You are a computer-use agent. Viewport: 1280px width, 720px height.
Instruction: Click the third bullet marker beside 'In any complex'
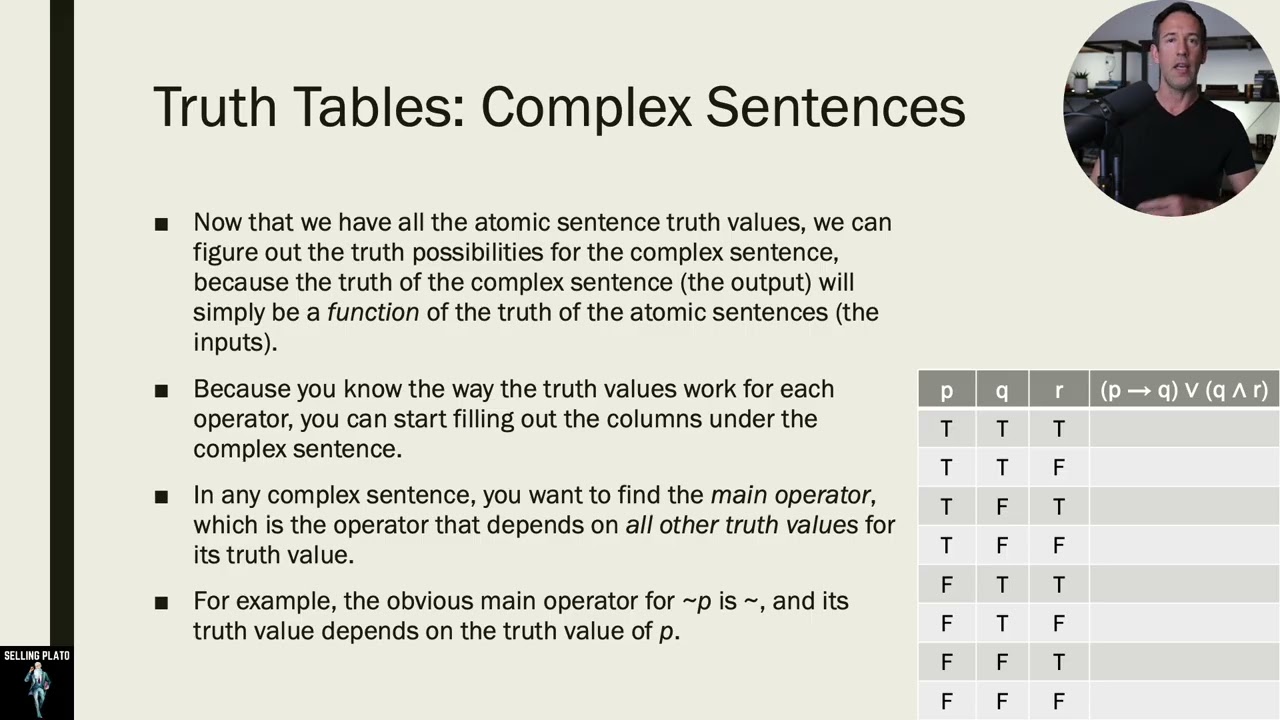pos(161,497)
